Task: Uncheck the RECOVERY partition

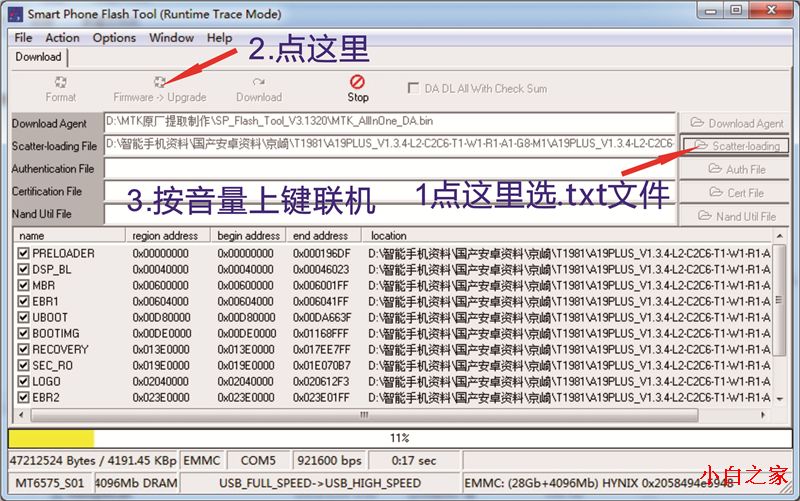Action: click(23, 349)
